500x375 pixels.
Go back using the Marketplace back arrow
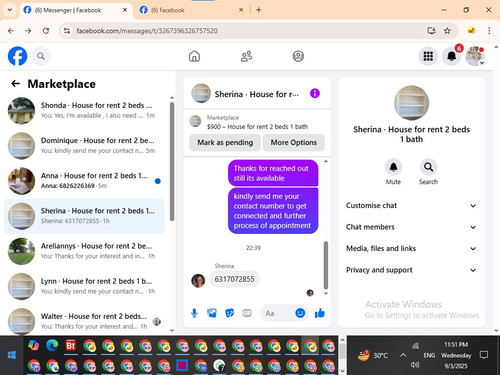15,84
